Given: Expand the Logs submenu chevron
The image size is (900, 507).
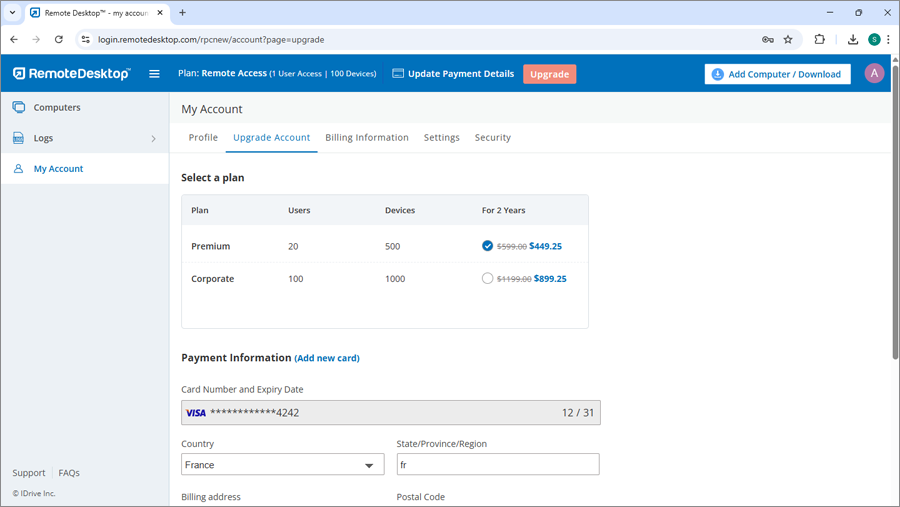Looking at the screenshot, I should (153, 138).
